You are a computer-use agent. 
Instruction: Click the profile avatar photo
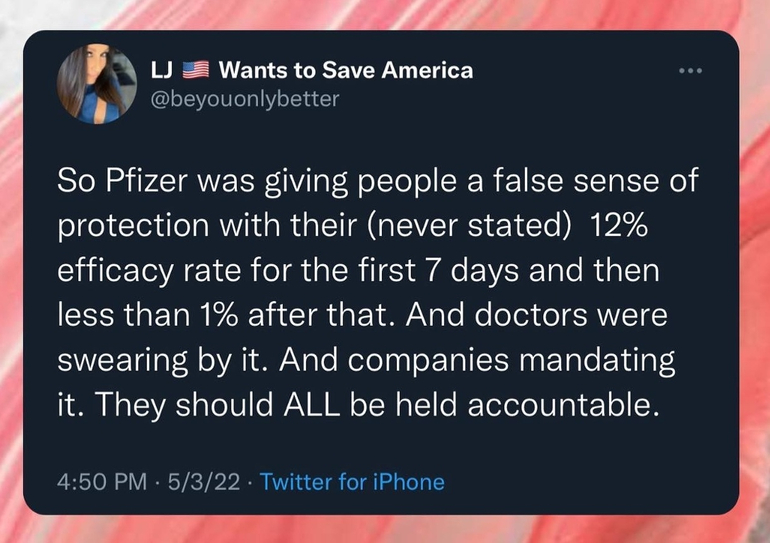coord(97,84)
